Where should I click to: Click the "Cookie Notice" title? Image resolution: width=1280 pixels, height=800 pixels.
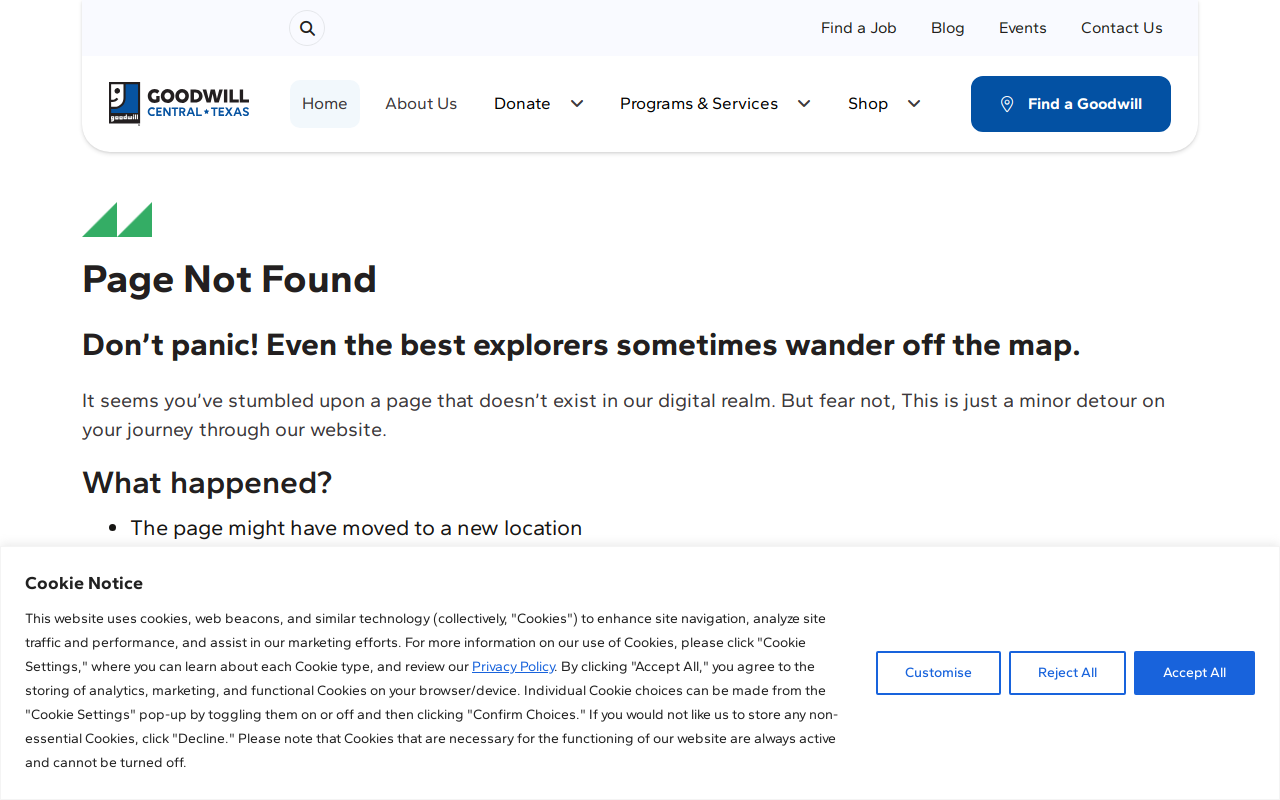click(84, 583)
